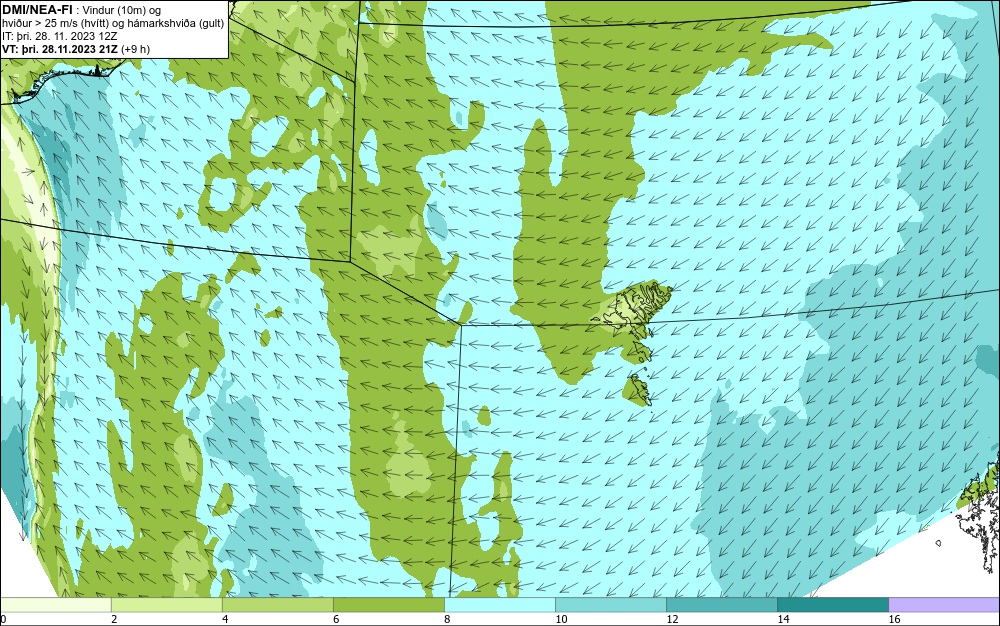Click the 0–2 m/s palest yellow legend swatch
Viewport: 1000px width, 626px height.
55,604
